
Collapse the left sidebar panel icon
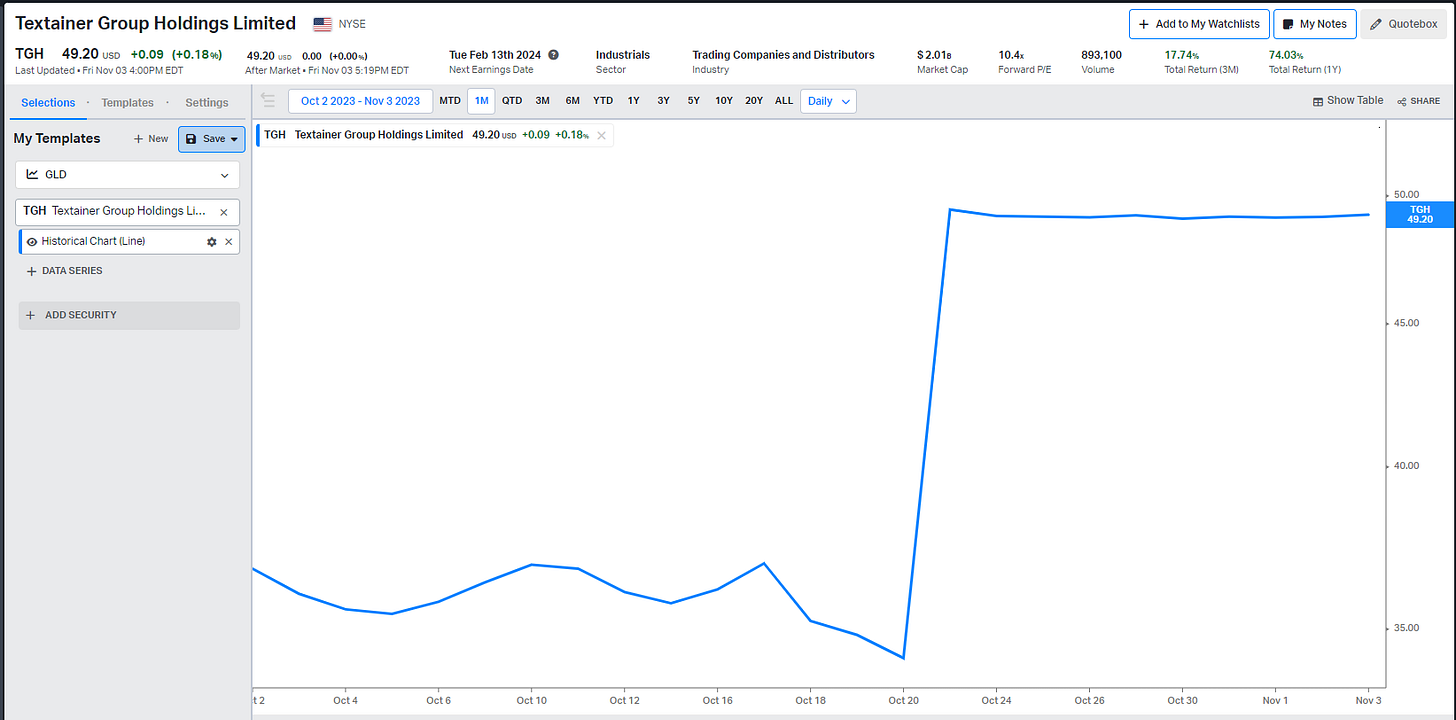coord(267,100)
